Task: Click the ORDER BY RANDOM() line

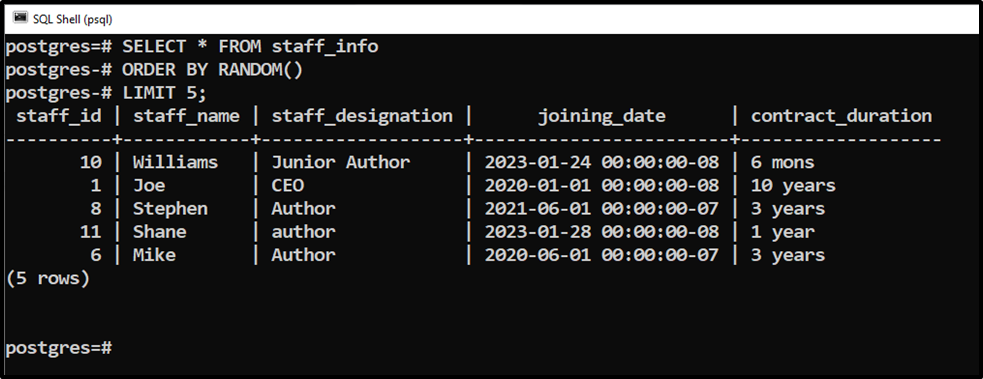Action: (x=154, y=70)
